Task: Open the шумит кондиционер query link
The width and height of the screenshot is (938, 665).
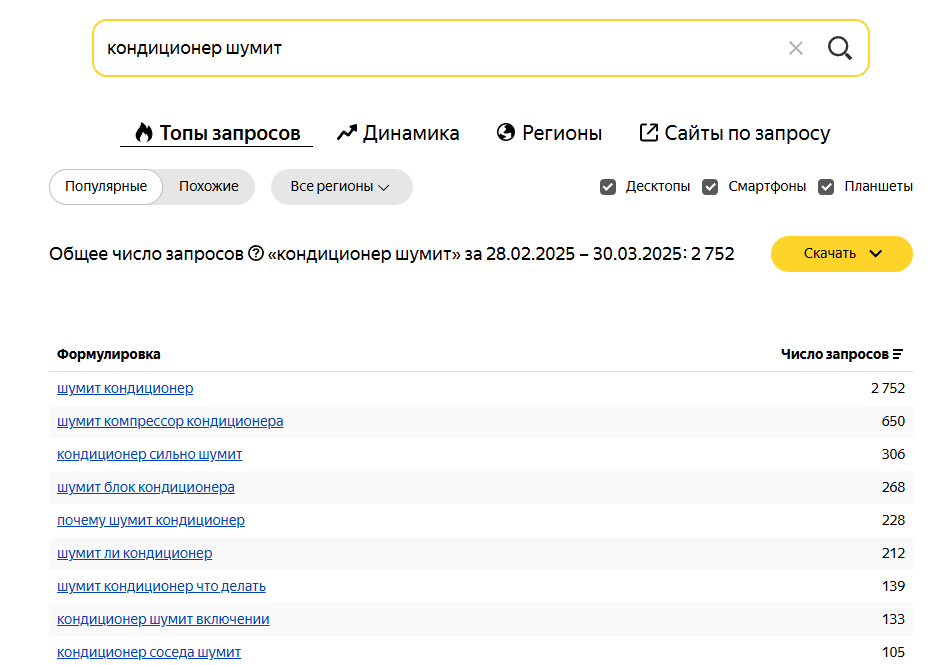Action: pos(125,388)
